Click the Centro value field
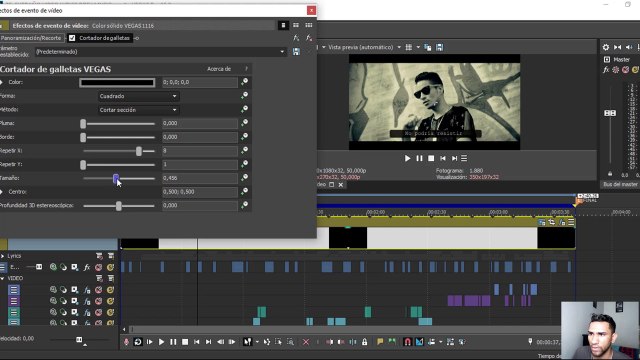 (200, 192)
